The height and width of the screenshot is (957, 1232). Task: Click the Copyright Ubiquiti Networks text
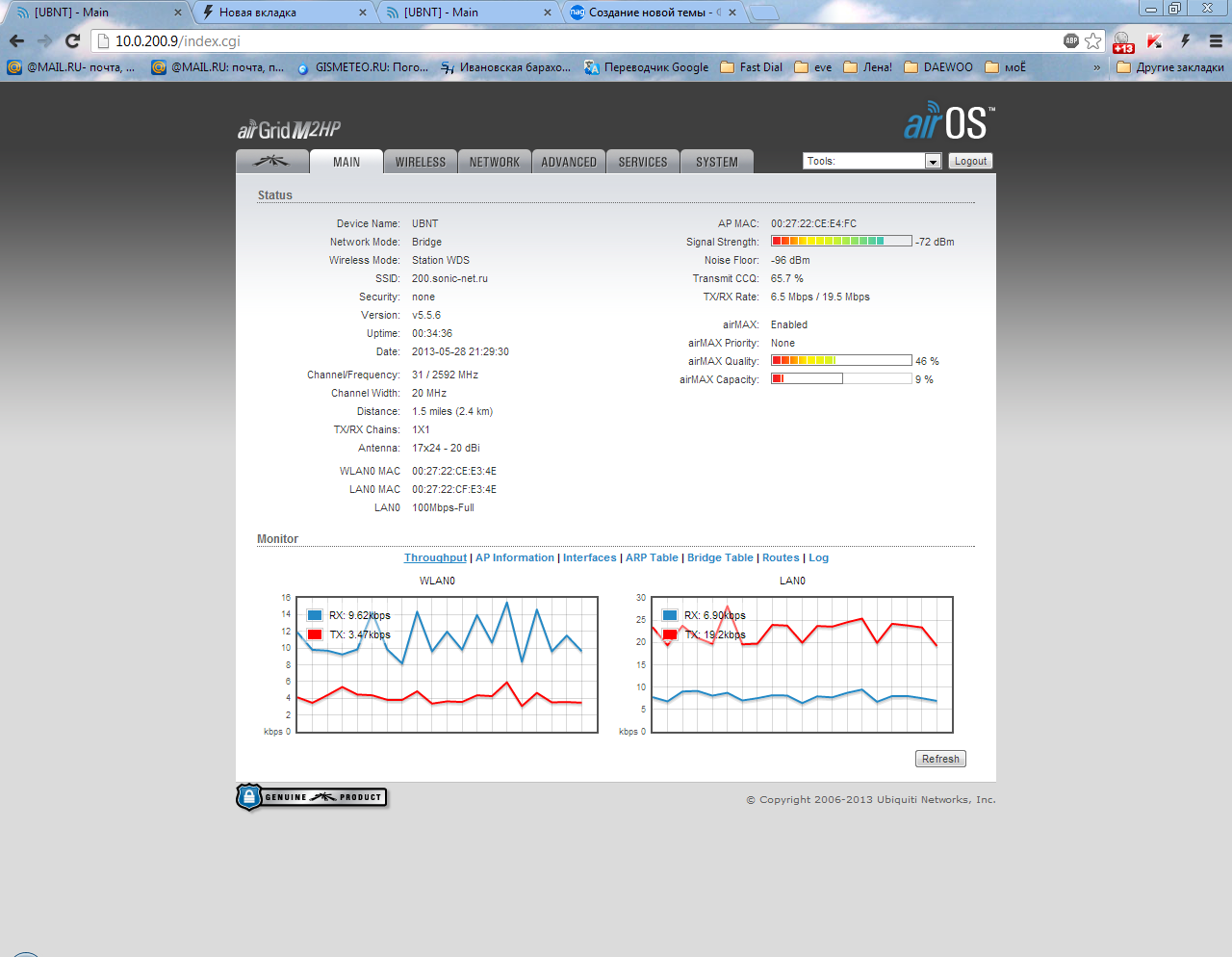871,799
